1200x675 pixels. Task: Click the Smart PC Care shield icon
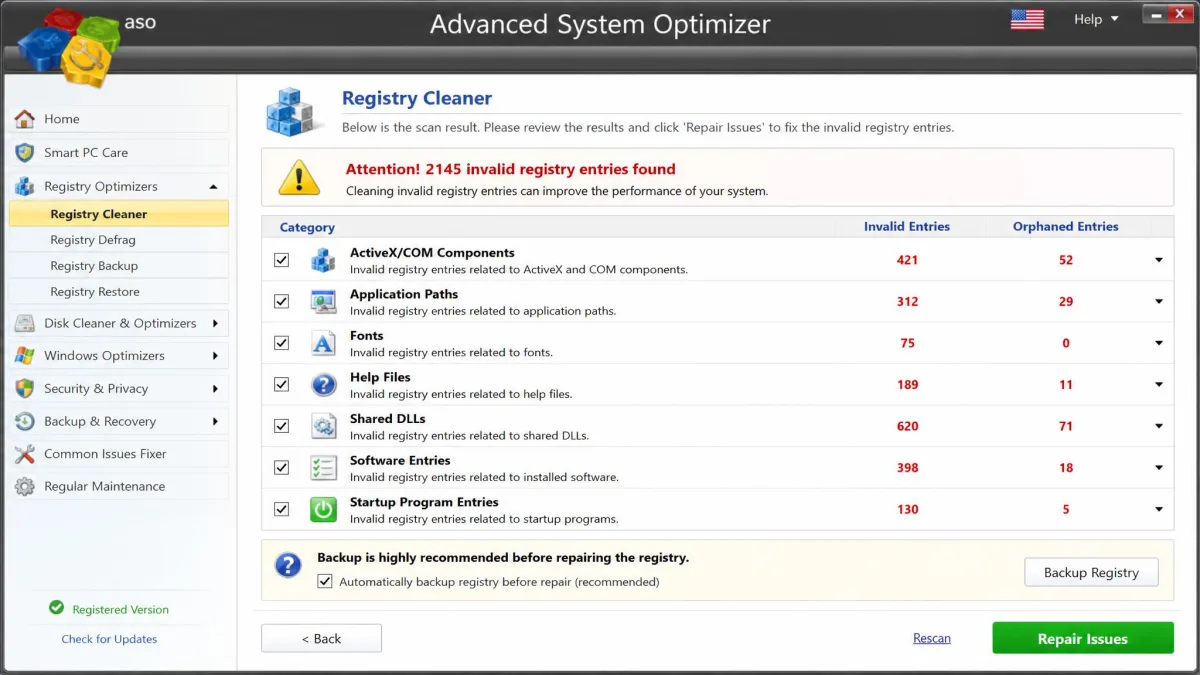tap(25, 153)
